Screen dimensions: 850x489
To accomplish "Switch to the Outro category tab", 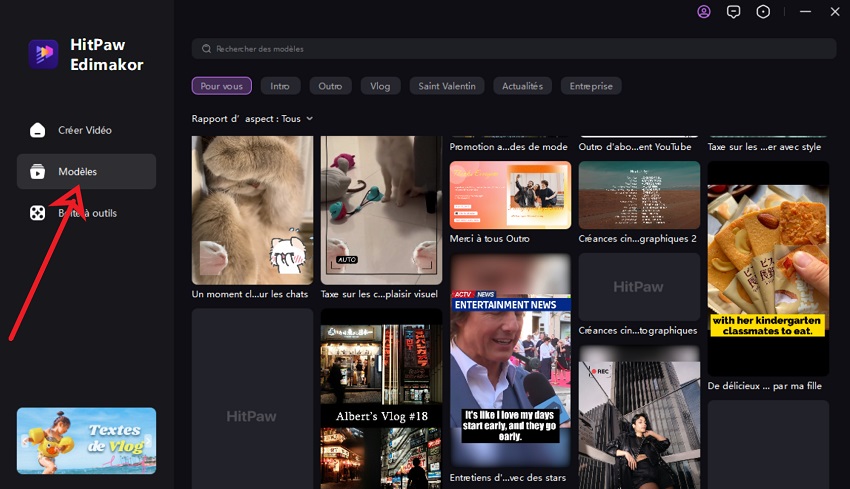I will pos(330,86).
